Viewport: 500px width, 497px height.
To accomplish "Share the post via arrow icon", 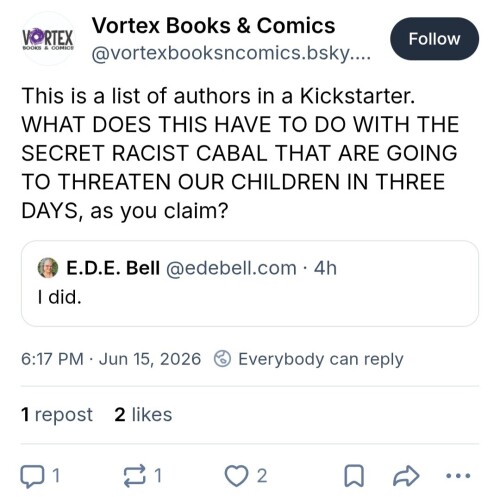I will [x=406, y=476].
